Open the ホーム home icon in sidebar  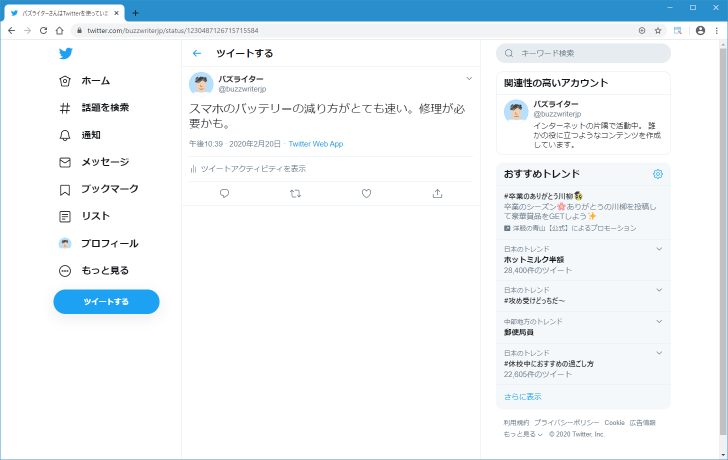[x=65, y=81]
